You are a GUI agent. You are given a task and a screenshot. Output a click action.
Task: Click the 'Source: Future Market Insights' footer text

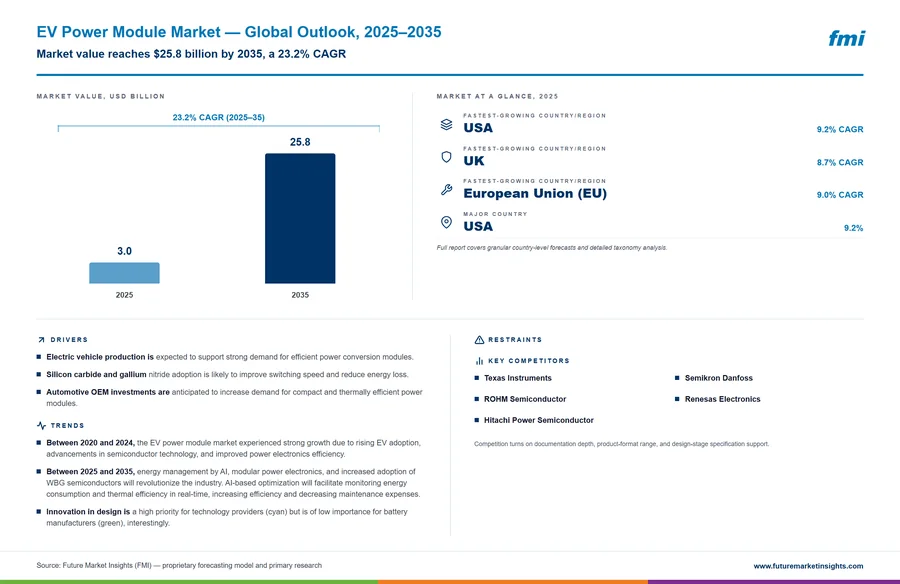[x=179, y=566]
